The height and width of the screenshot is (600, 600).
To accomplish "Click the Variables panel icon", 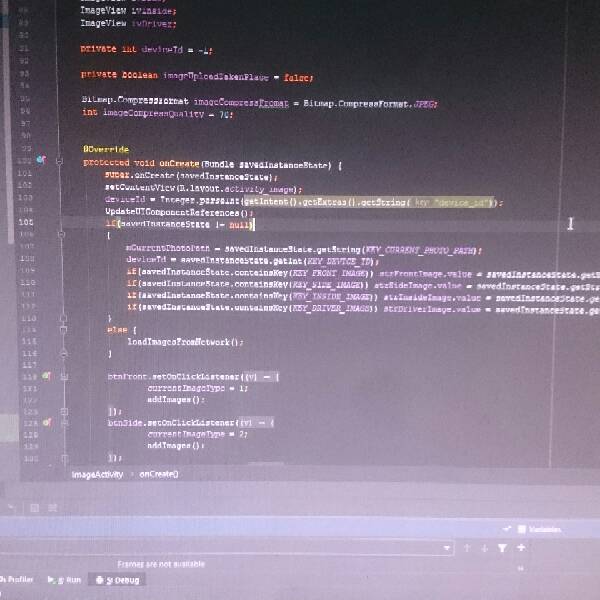I will click(x=520, y=529).
